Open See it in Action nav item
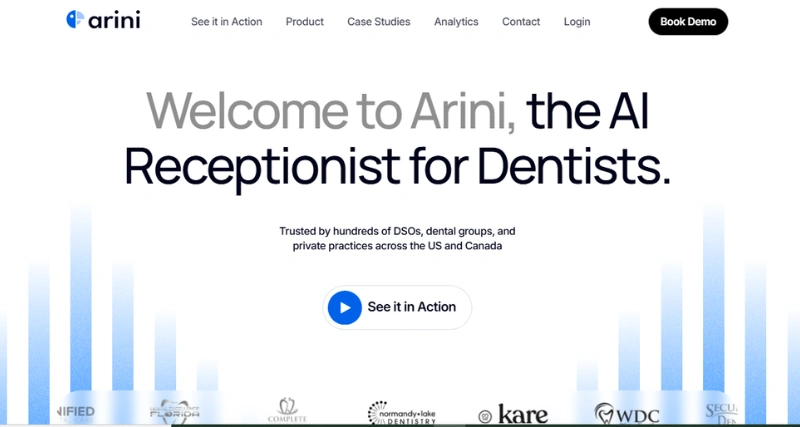 coord(227,22)
